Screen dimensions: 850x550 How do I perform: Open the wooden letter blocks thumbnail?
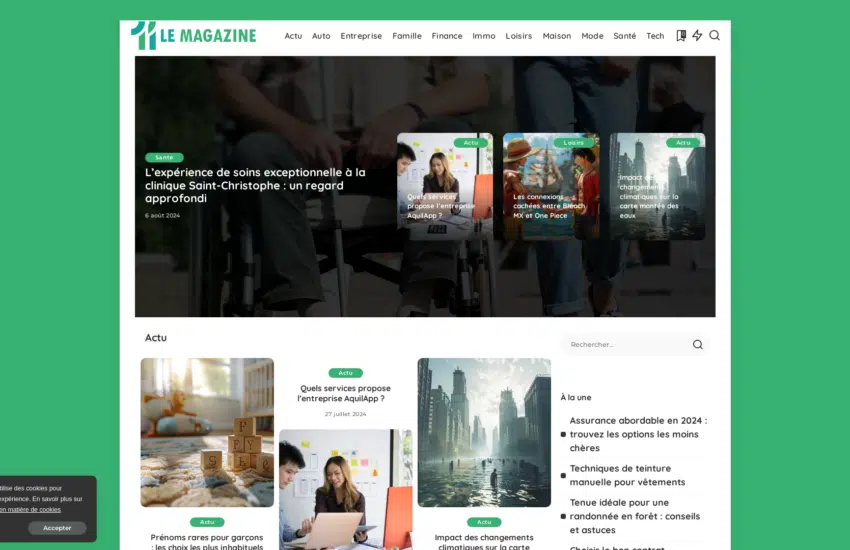pyautogui.click(x=207, y=432)
